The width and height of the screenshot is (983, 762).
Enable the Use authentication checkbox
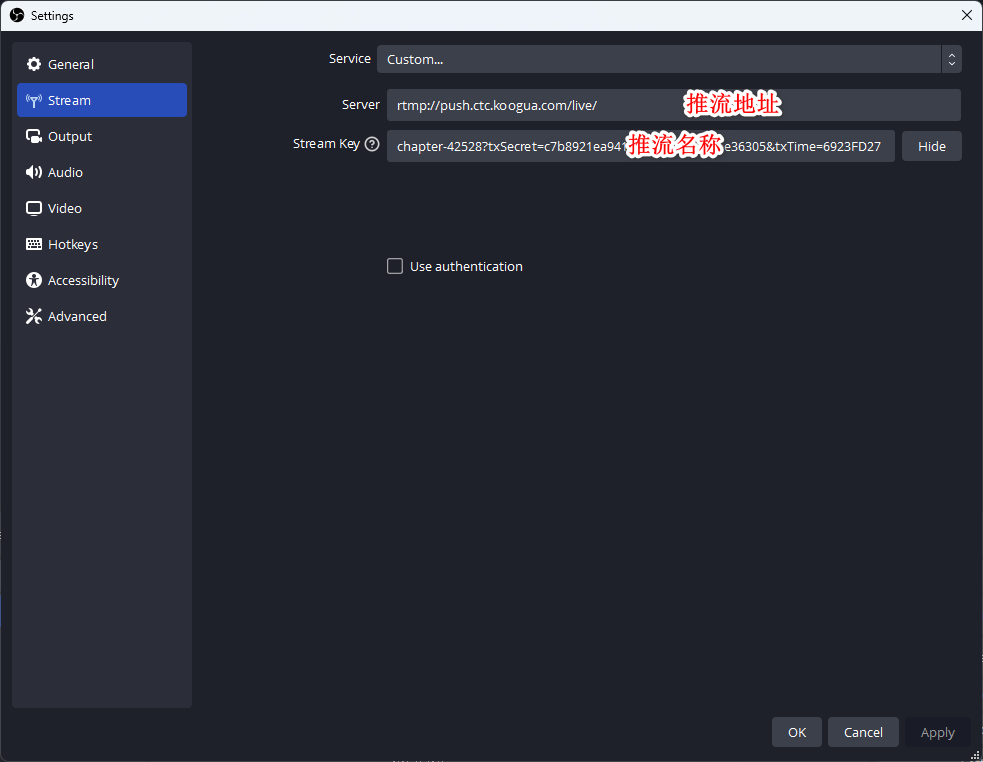coord(395,266)
